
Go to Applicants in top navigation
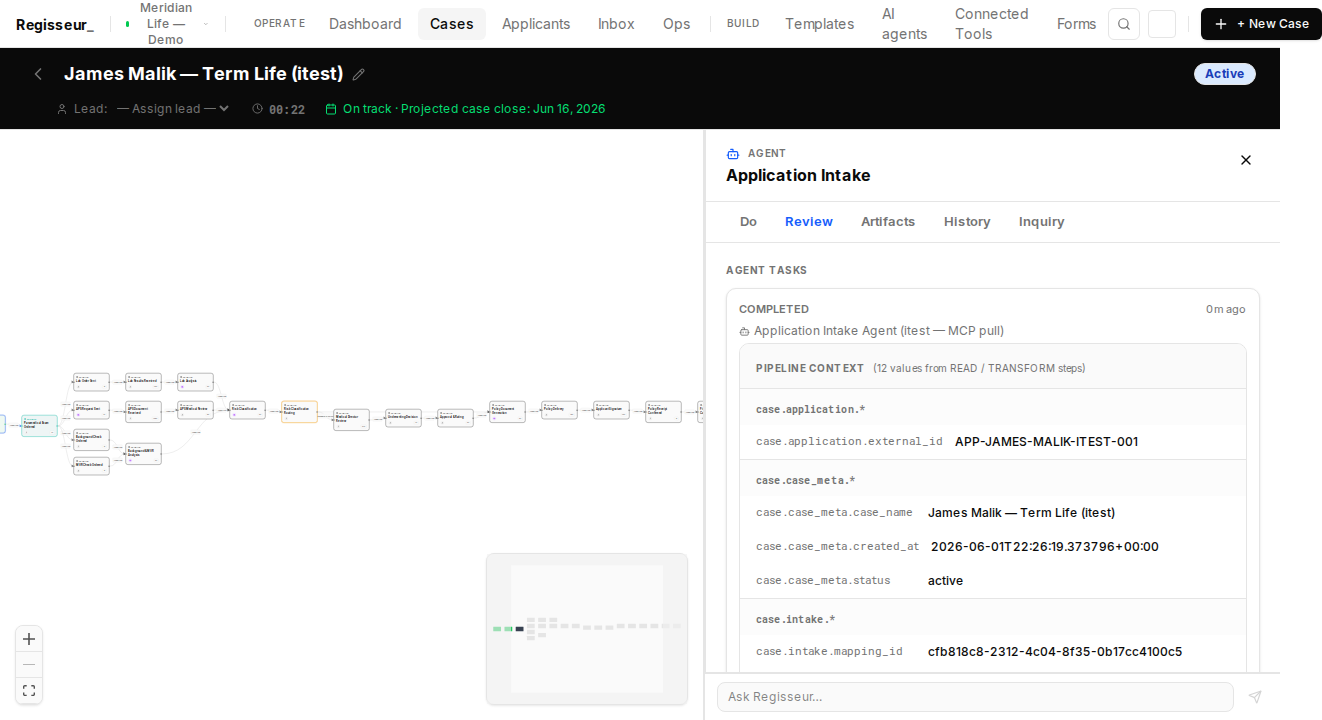pyautogui.click(x=536, y=24)
